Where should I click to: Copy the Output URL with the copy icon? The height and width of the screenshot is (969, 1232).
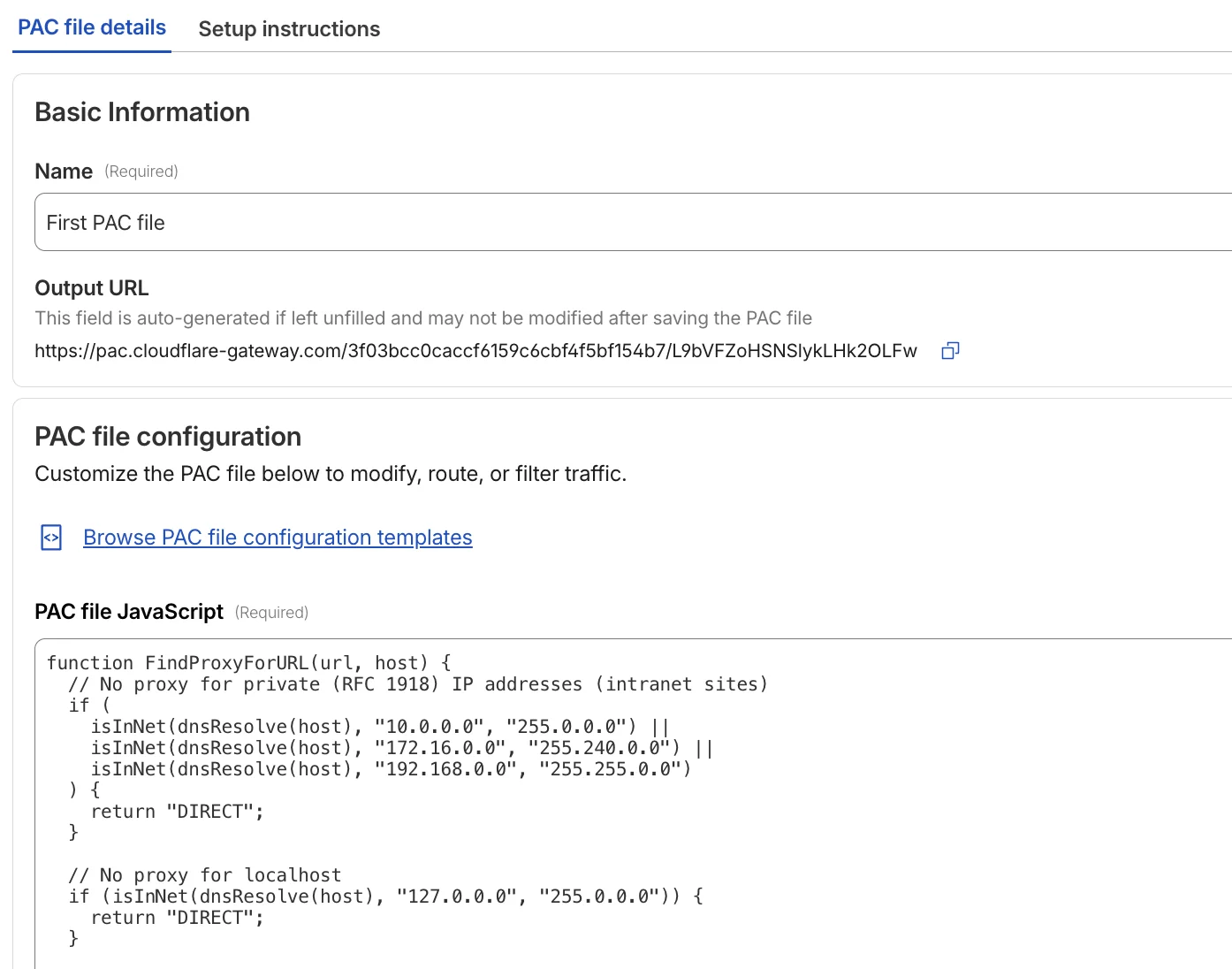pyautogui.click(x=950, y=351)
